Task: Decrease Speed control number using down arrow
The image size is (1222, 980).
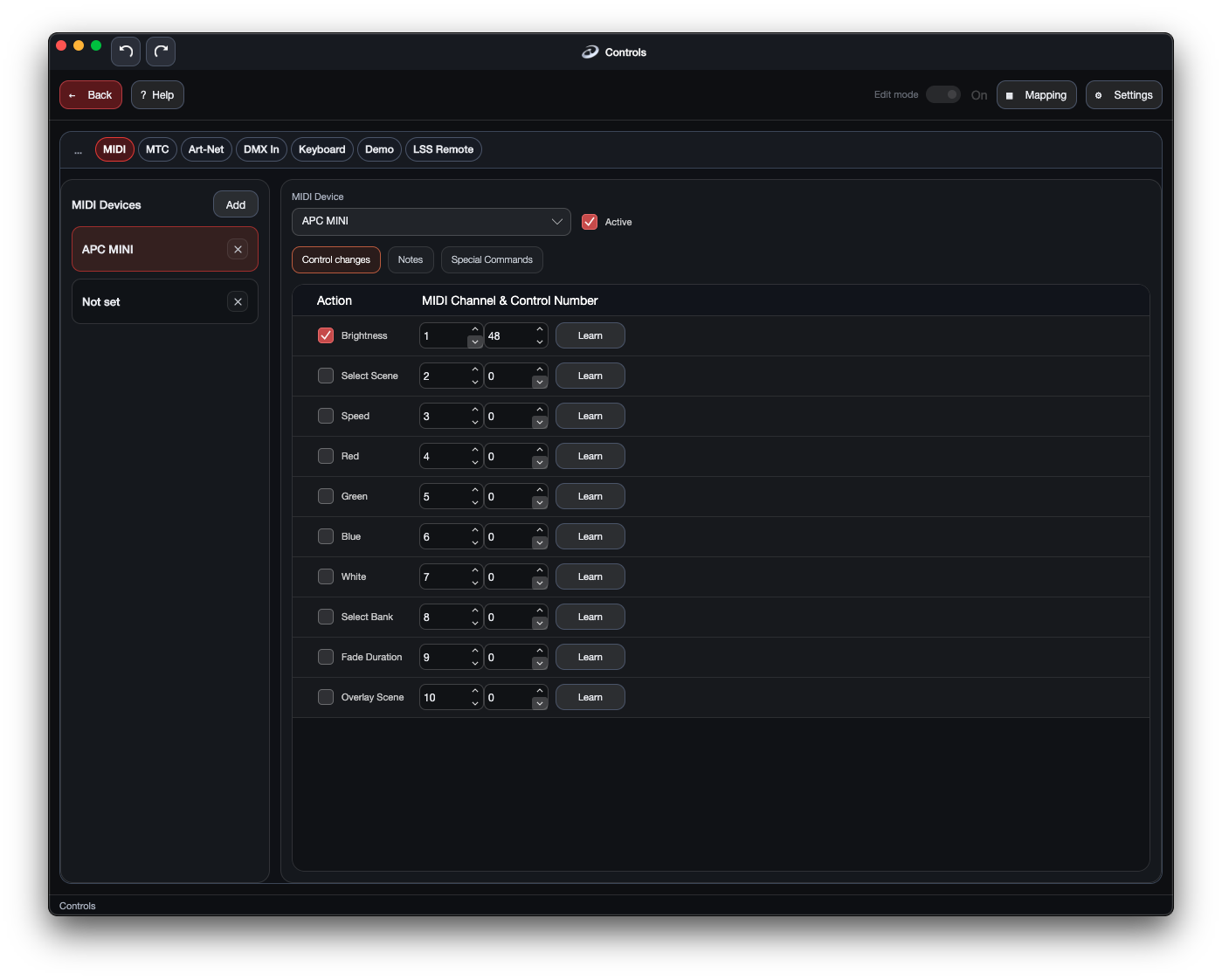Action: (540, 422)
